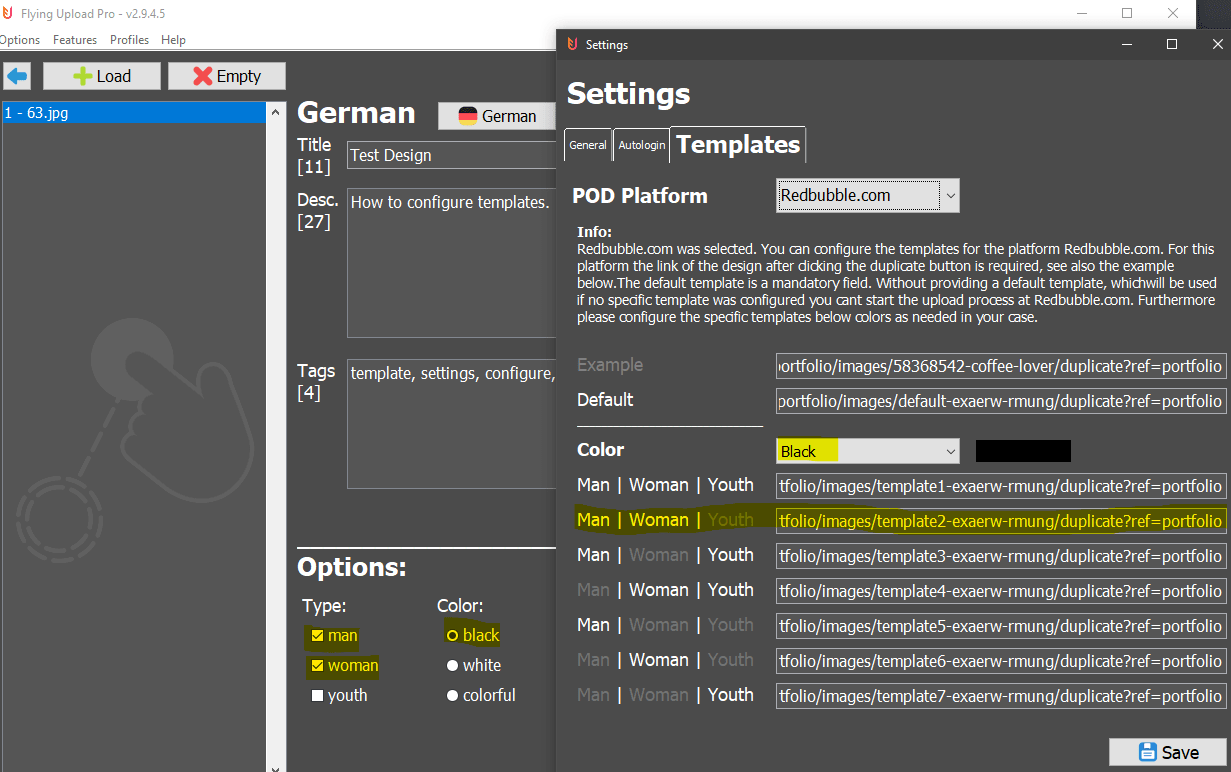Screen dimensions: 1231x772
Task: Select the white color radio option
Action: coord(452,666)
